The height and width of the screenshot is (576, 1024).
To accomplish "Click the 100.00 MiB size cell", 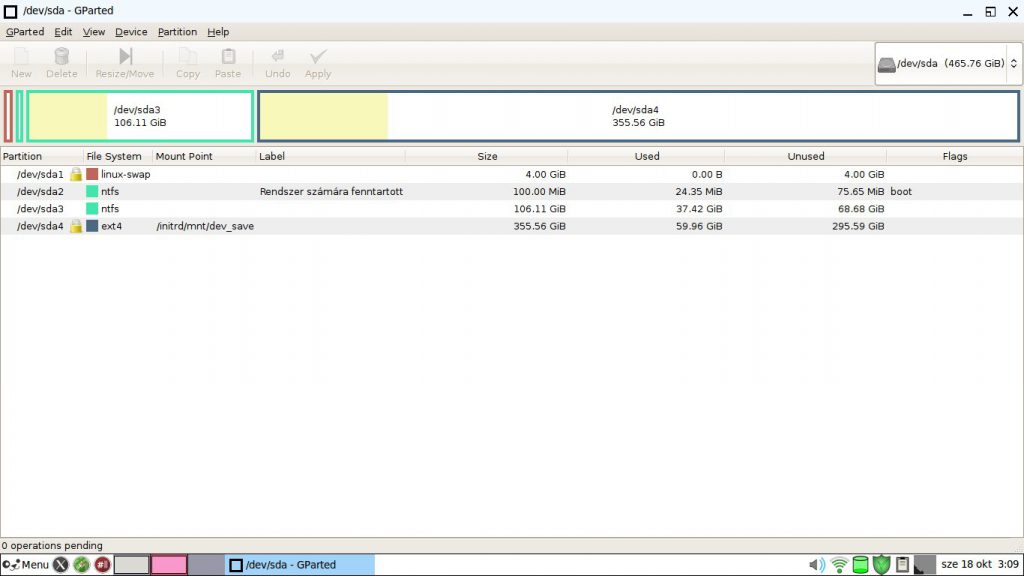I will coord(539,191).
